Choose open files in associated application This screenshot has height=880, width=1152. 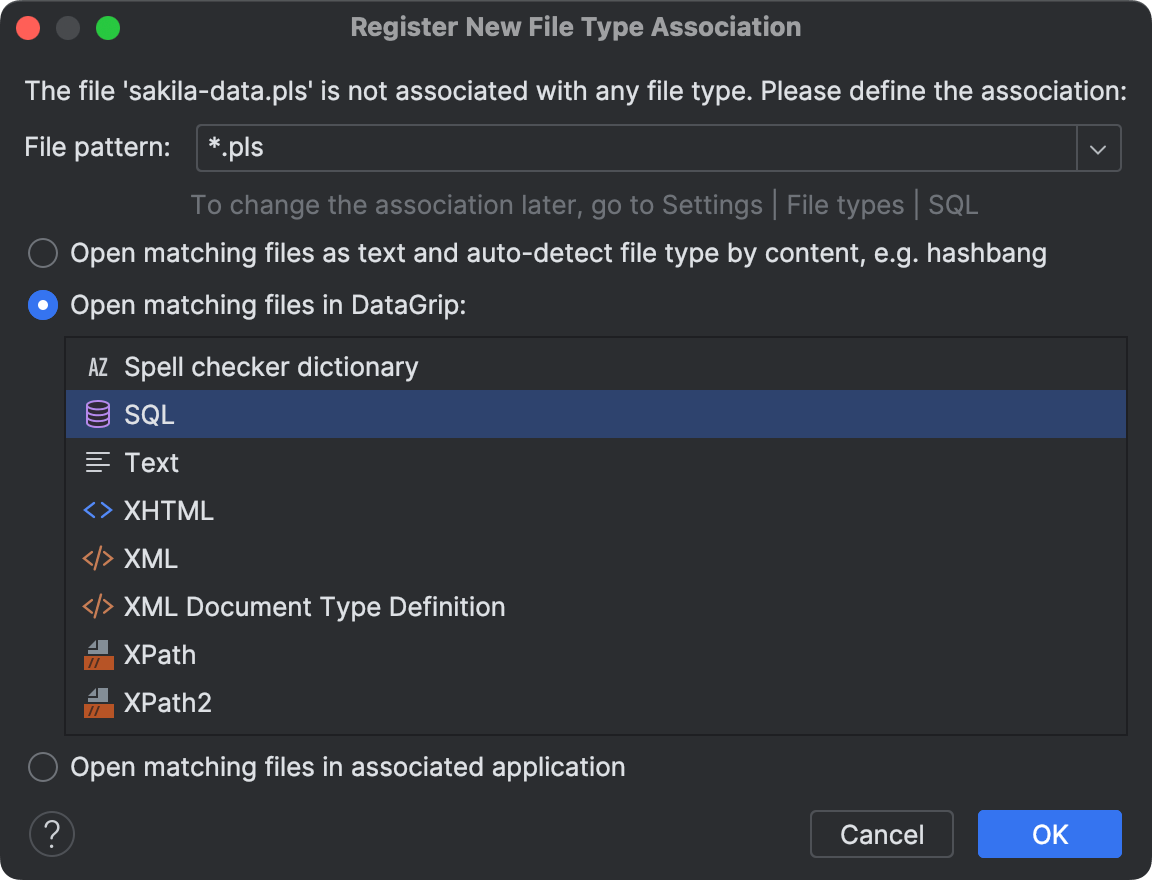[x=43, y=767]
